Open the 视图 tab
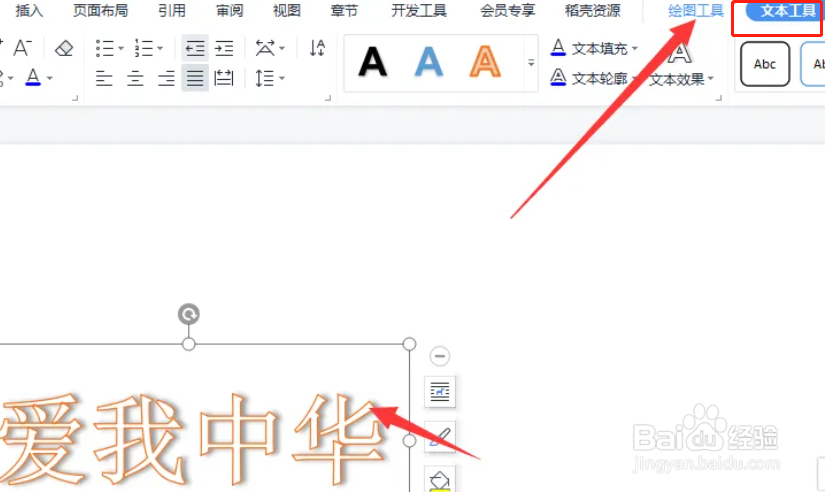This screenshot has height=492, width=825. (x=287, y=11)
